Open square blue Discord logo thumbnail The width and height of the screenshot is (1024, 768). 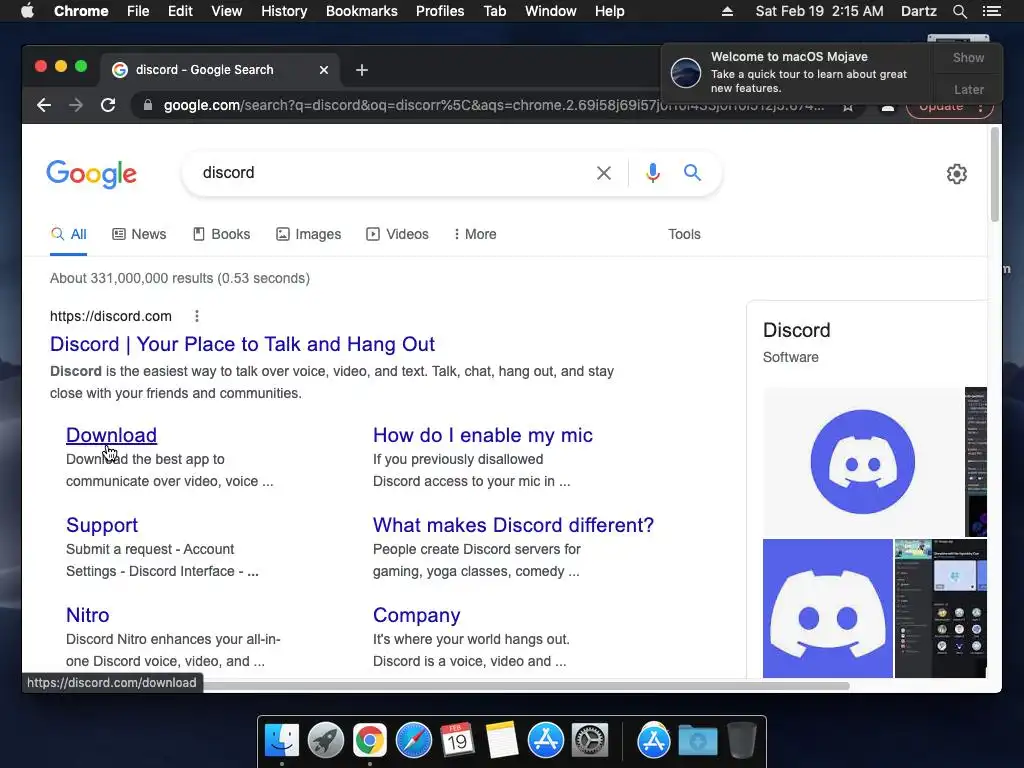point(827,609)
